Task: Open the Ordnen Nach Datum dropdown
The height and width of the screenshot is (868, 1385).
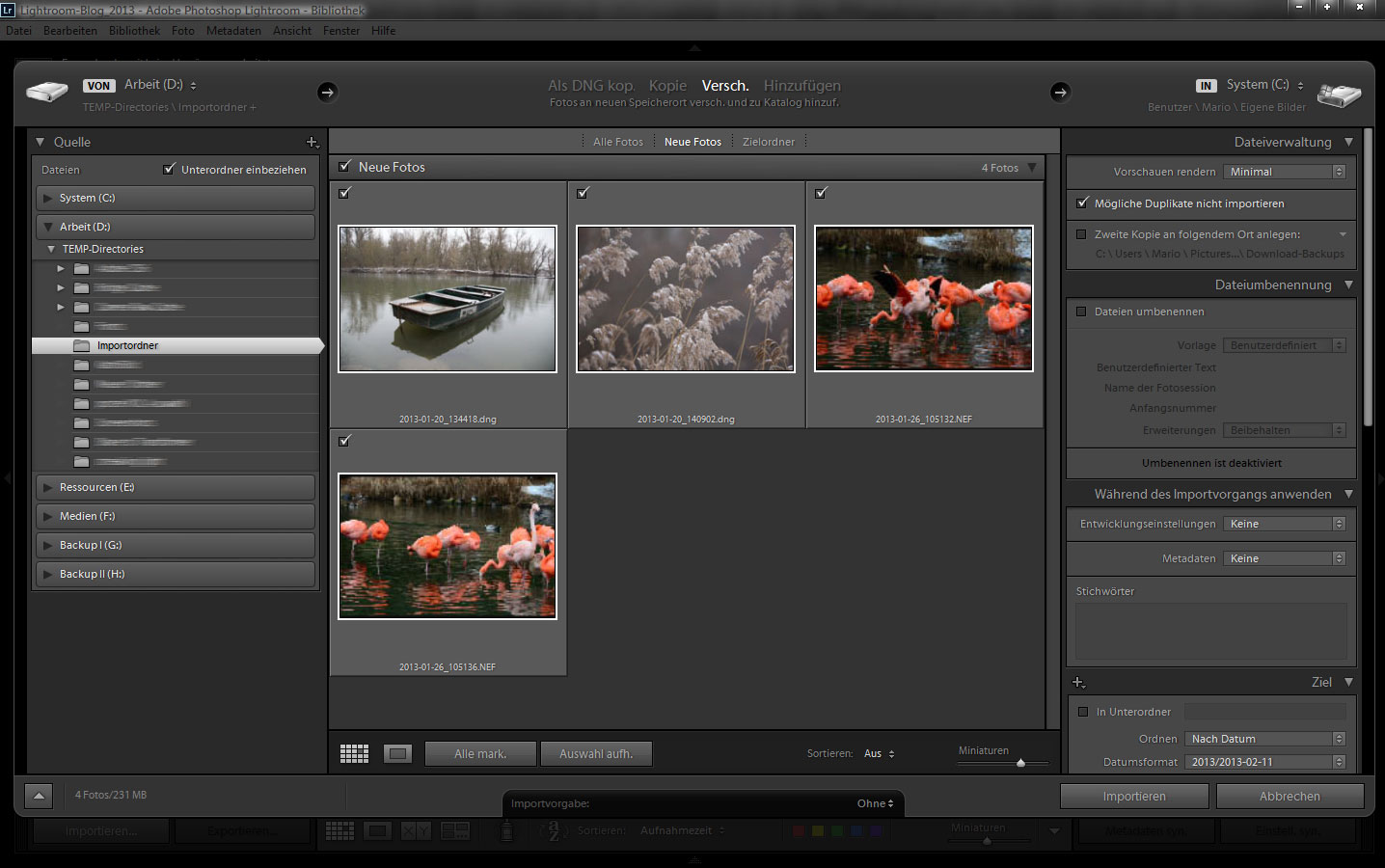Action: pos(1264,739)
